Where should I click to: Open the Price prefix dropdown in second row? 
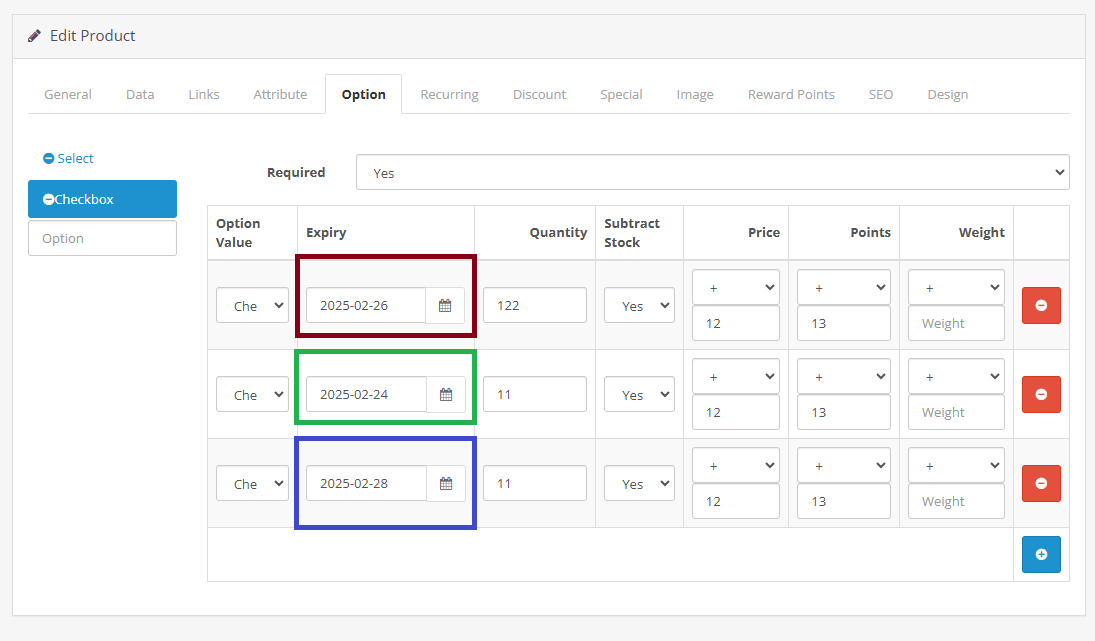(735, 377)
